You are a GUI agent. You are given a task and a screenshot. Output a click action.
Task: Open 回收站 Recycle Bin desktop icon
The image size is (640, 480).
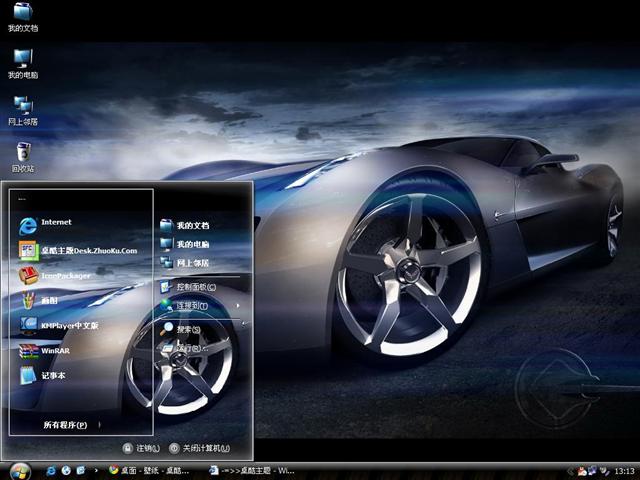[22, 155]
